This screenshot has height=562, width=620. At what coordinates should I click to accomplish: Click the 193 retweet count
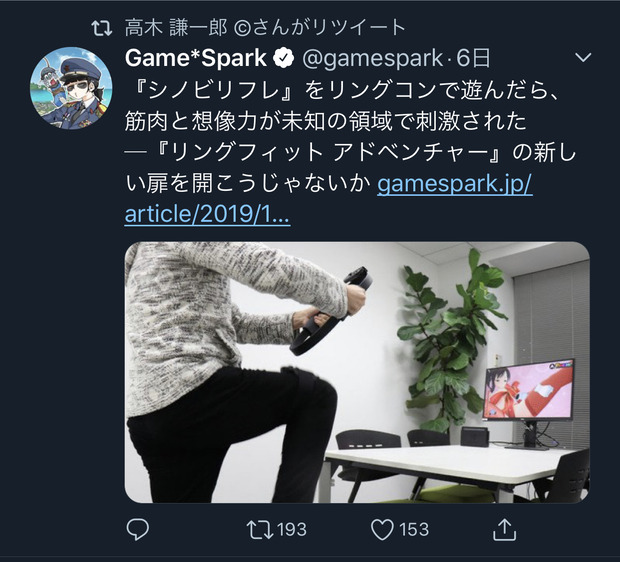click(291, 530)
